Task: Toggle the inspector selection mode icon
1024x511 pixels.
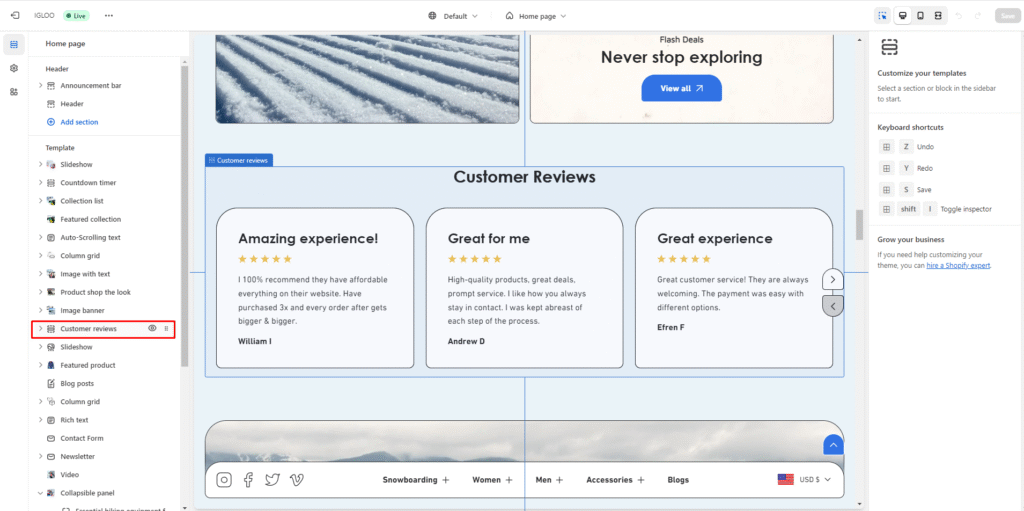Action: (x=882, y=16)
